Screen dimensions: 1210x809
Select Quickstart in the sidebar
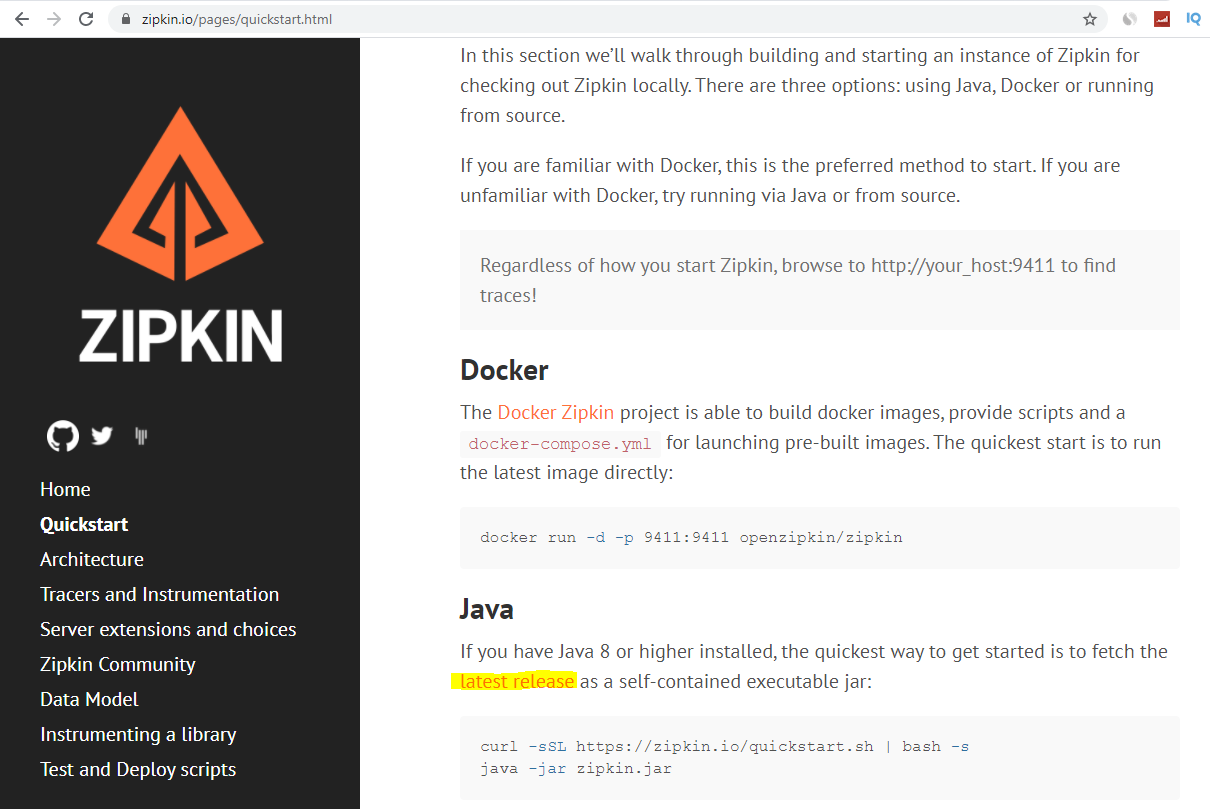pyautogui.click(x=84, y=524)
